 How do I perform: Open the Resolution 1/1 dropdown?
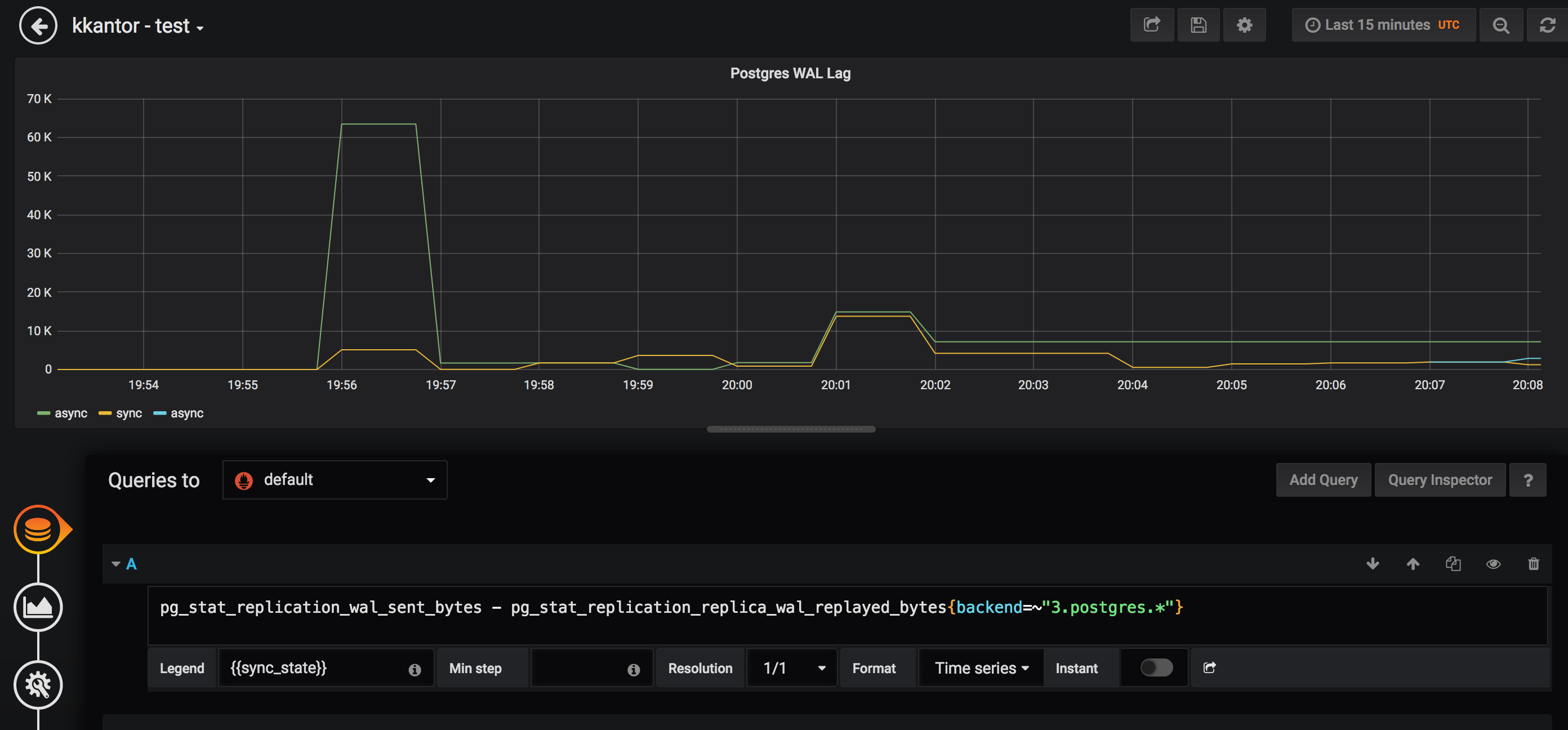791,667
